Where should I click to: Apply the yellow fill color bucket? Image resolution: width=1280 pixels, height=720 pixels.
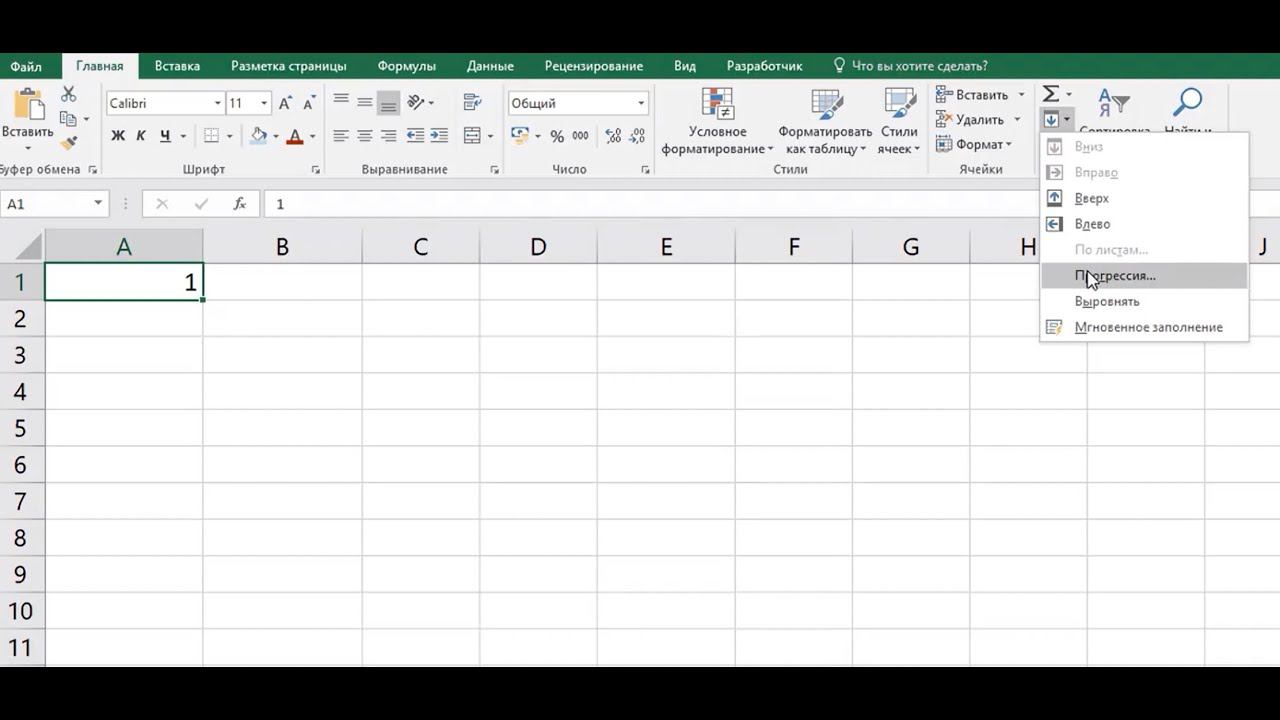pos(259,136)
